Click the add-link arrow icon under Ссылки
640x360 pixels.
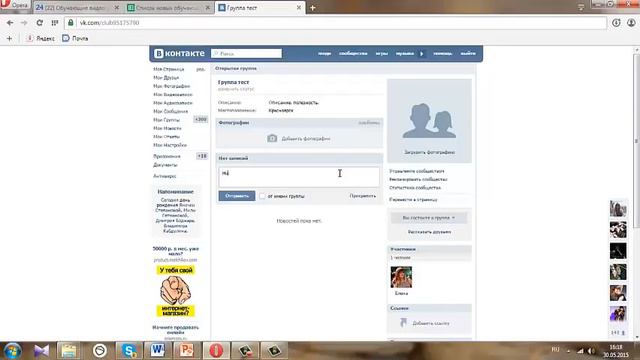(x=403, y=322)
